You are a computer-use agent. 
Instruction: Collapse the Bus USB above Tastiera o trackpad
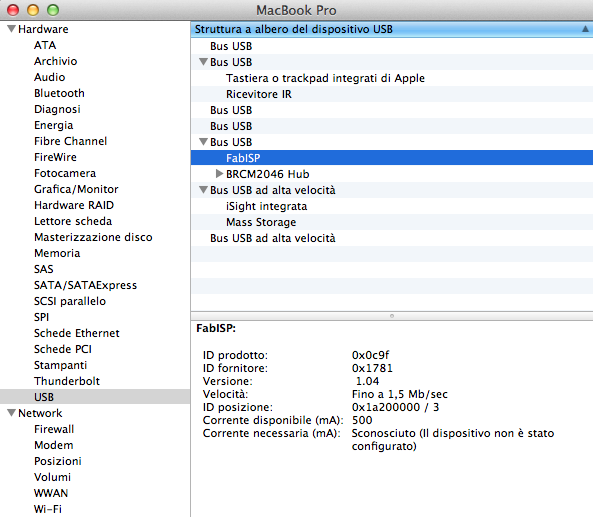(x=203, y=62)
